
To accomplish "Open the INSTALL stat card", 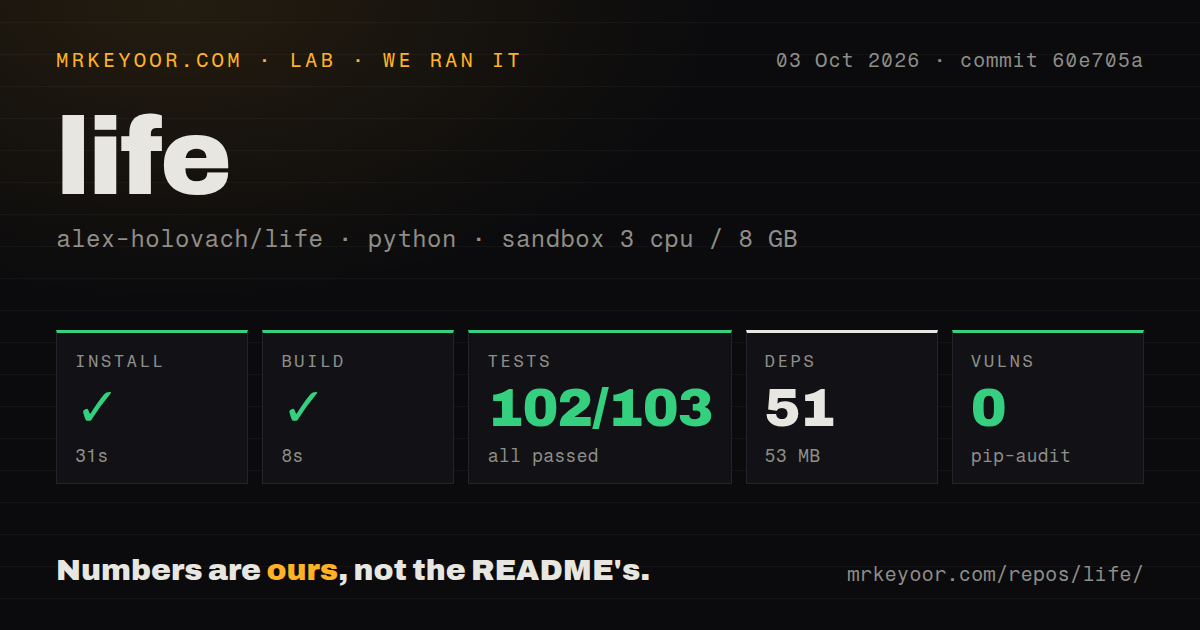I will click(x=152, y=407).
